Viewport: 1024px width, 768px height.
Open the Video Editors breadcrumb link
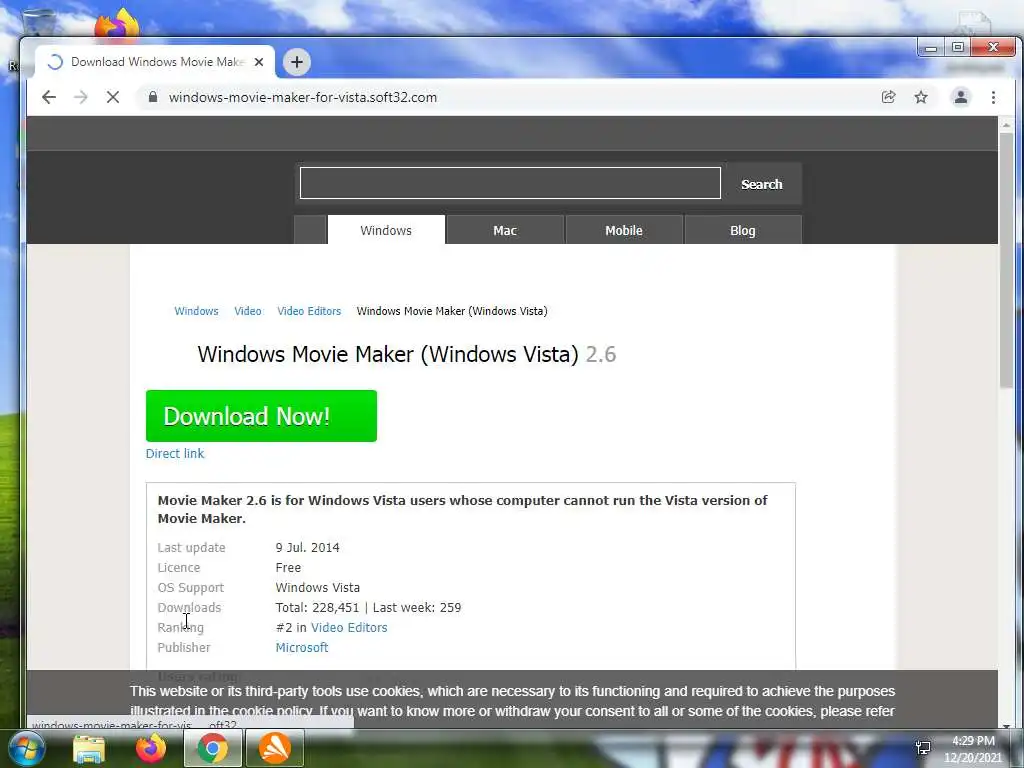309,311
